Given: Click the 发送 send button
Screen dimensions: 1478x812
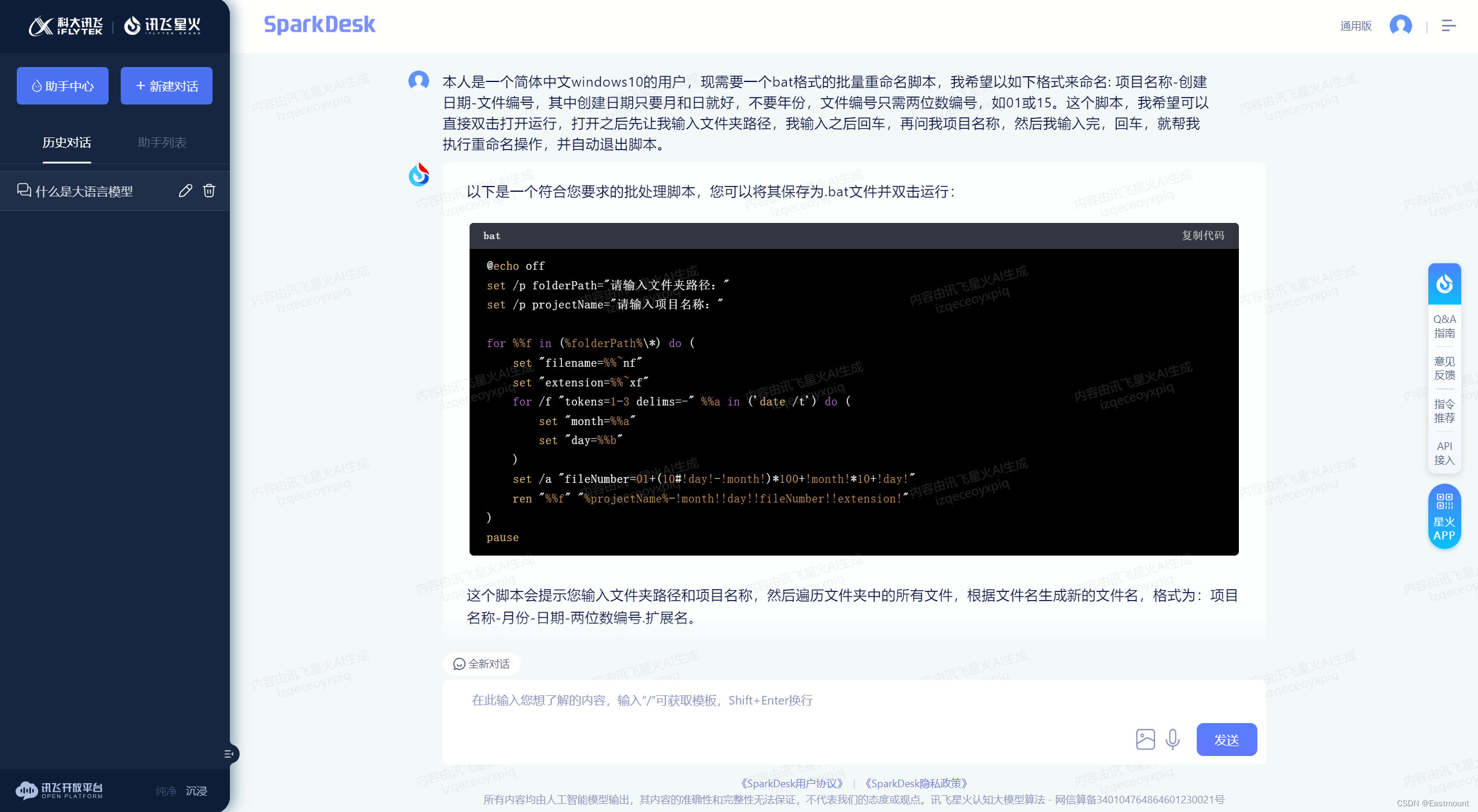Looking at the screenshot, I should point(1226,740).
